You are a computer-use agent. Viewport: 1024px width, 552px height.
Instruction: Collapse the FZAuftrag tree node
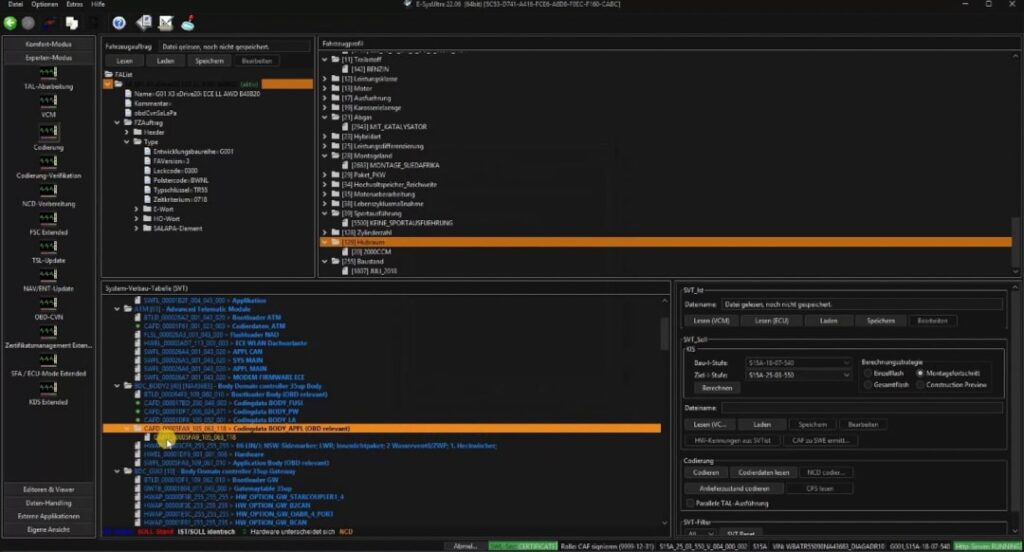[118, 122]
